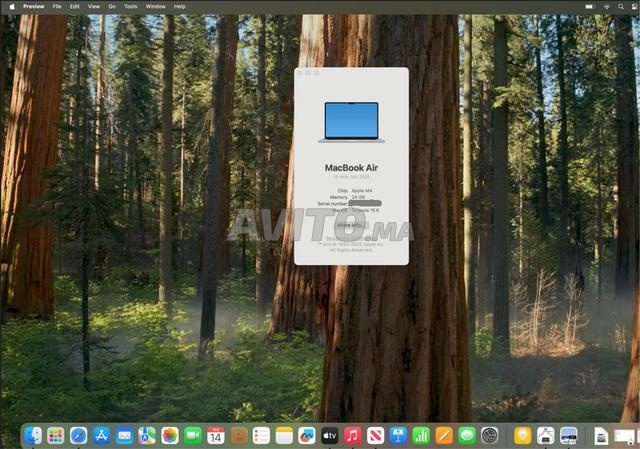Launch the Music app from dock
The width and height of the screenshot is (640, 449).
tap(352, 435)
